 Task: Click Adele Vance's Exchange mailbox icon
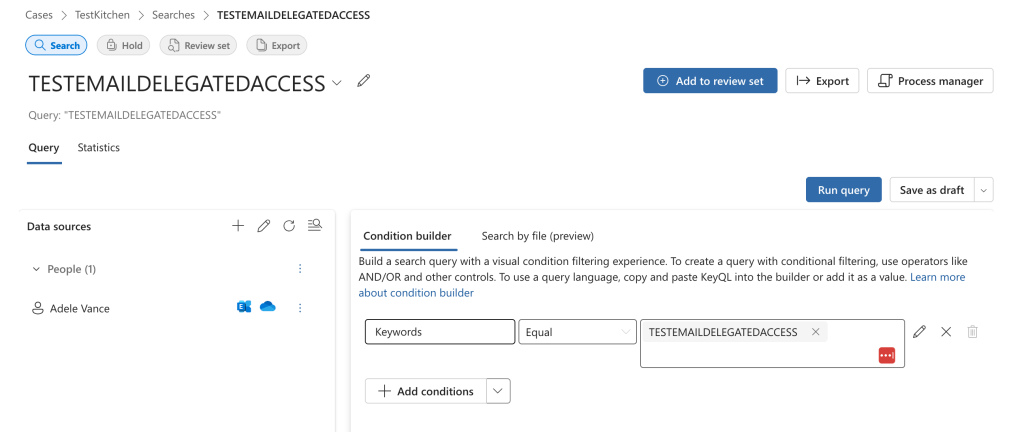[244, 308]
